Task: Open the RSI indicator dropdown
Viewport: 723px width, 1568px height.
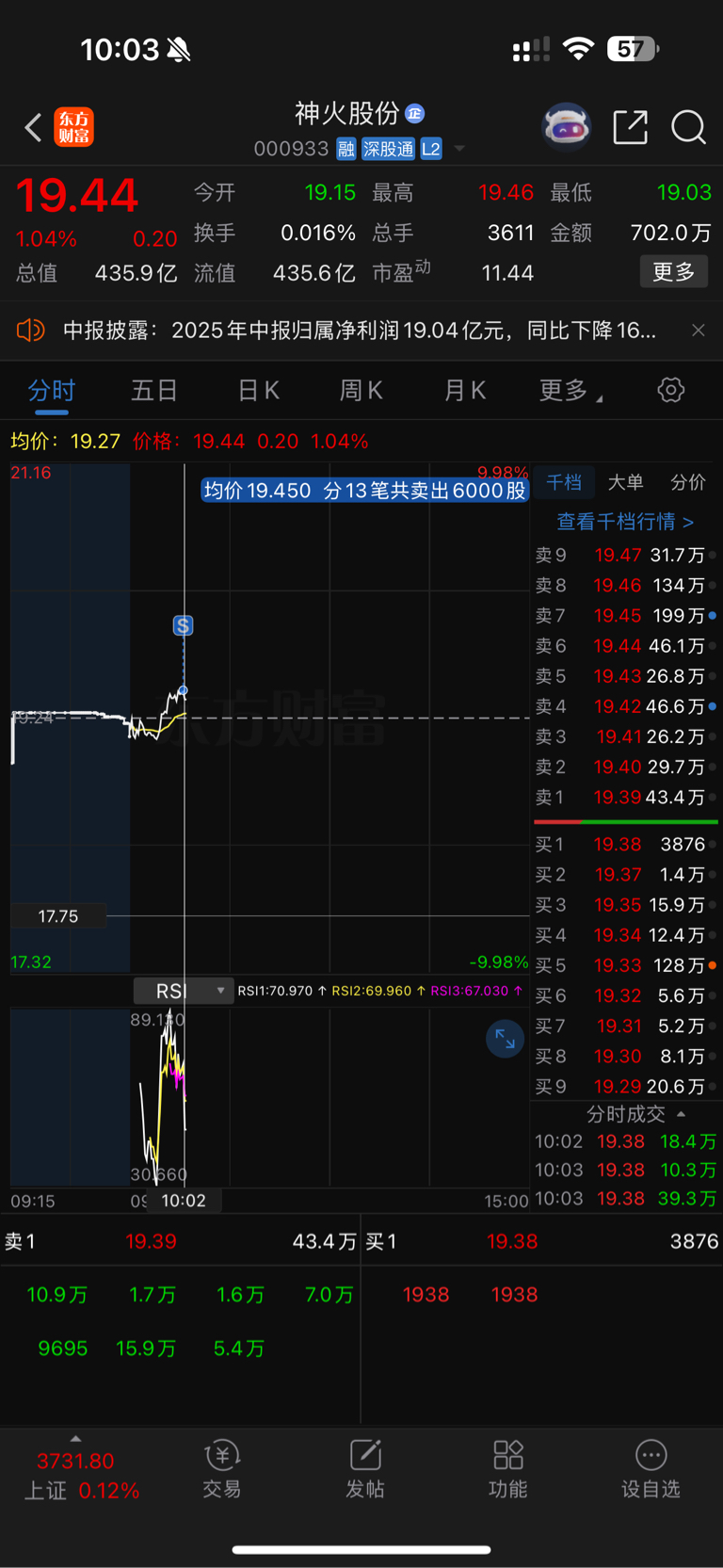Action: 183,991
